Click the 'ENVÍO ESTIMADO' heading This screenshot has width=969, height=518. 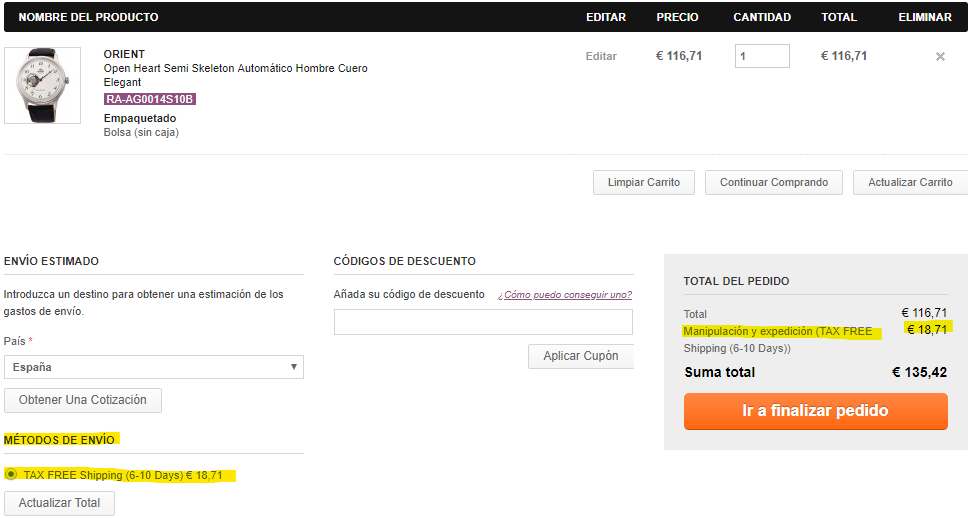[x=51, y=261]
